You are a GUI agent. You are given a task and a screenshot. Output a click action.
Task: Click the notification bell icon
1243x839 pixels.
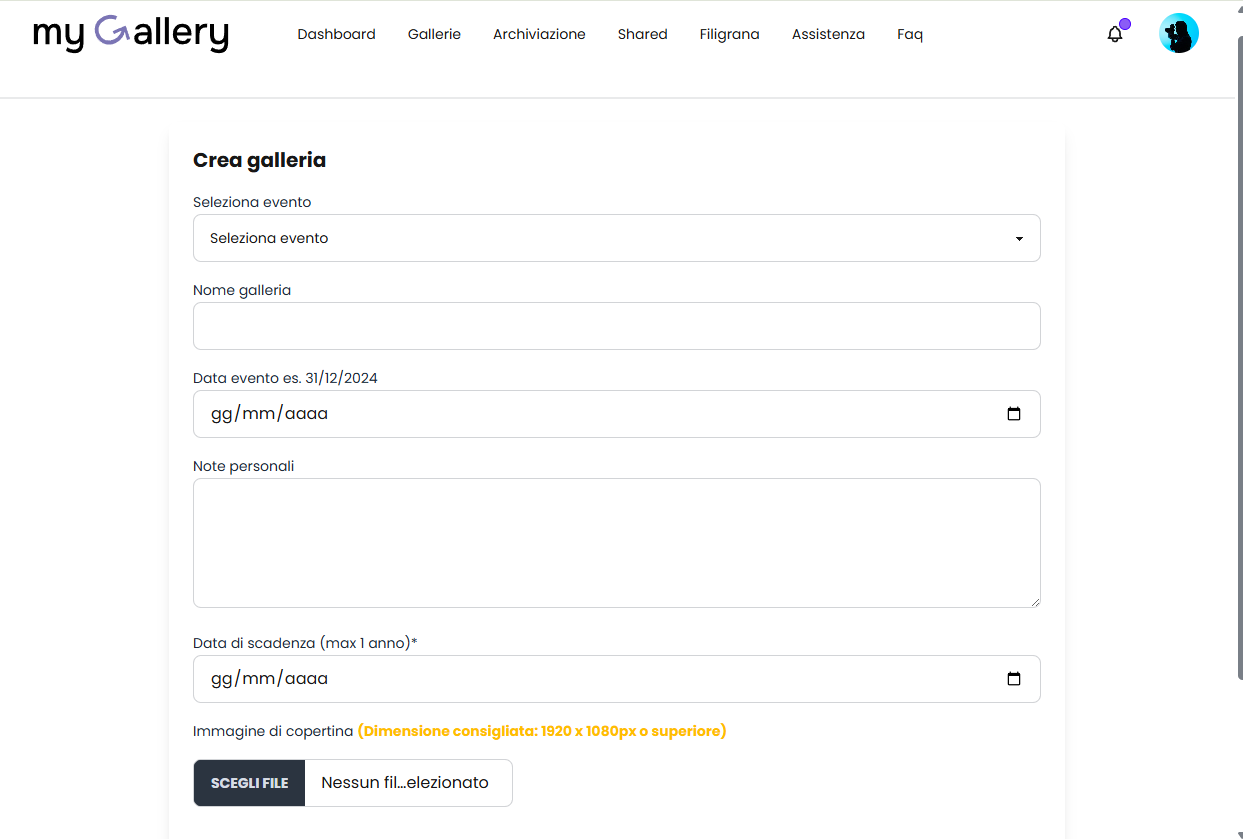[1115, 34]
